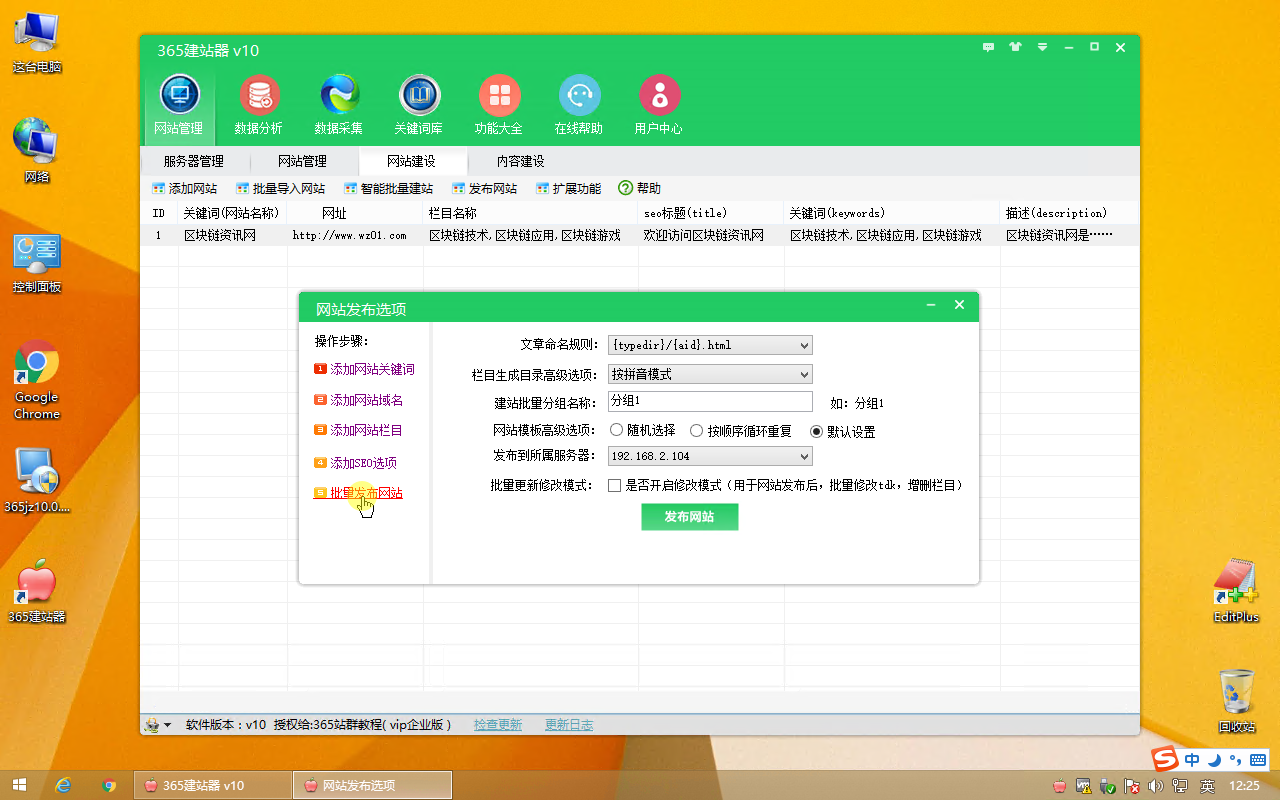Screen dimensions: 1280x800
Task: Open the 数据分析 module
Action: click(259, 105)
